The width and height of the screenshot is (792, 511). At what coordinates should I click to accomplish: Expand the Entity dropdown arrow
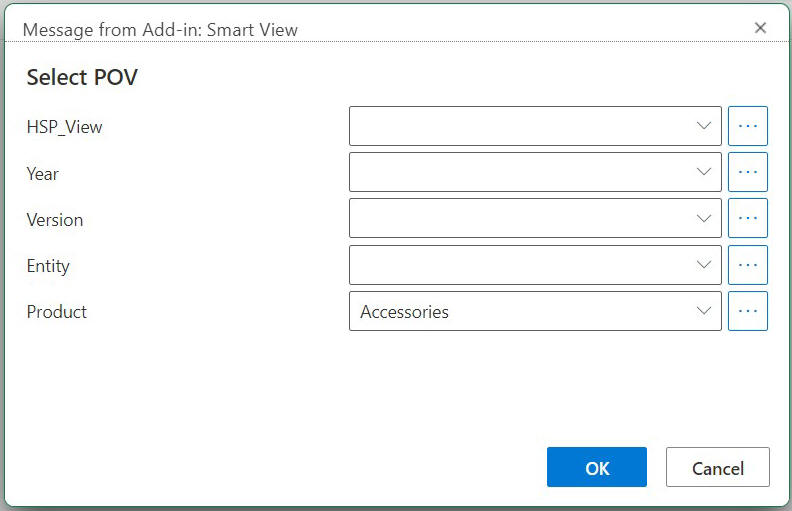[x=703, y=265]
